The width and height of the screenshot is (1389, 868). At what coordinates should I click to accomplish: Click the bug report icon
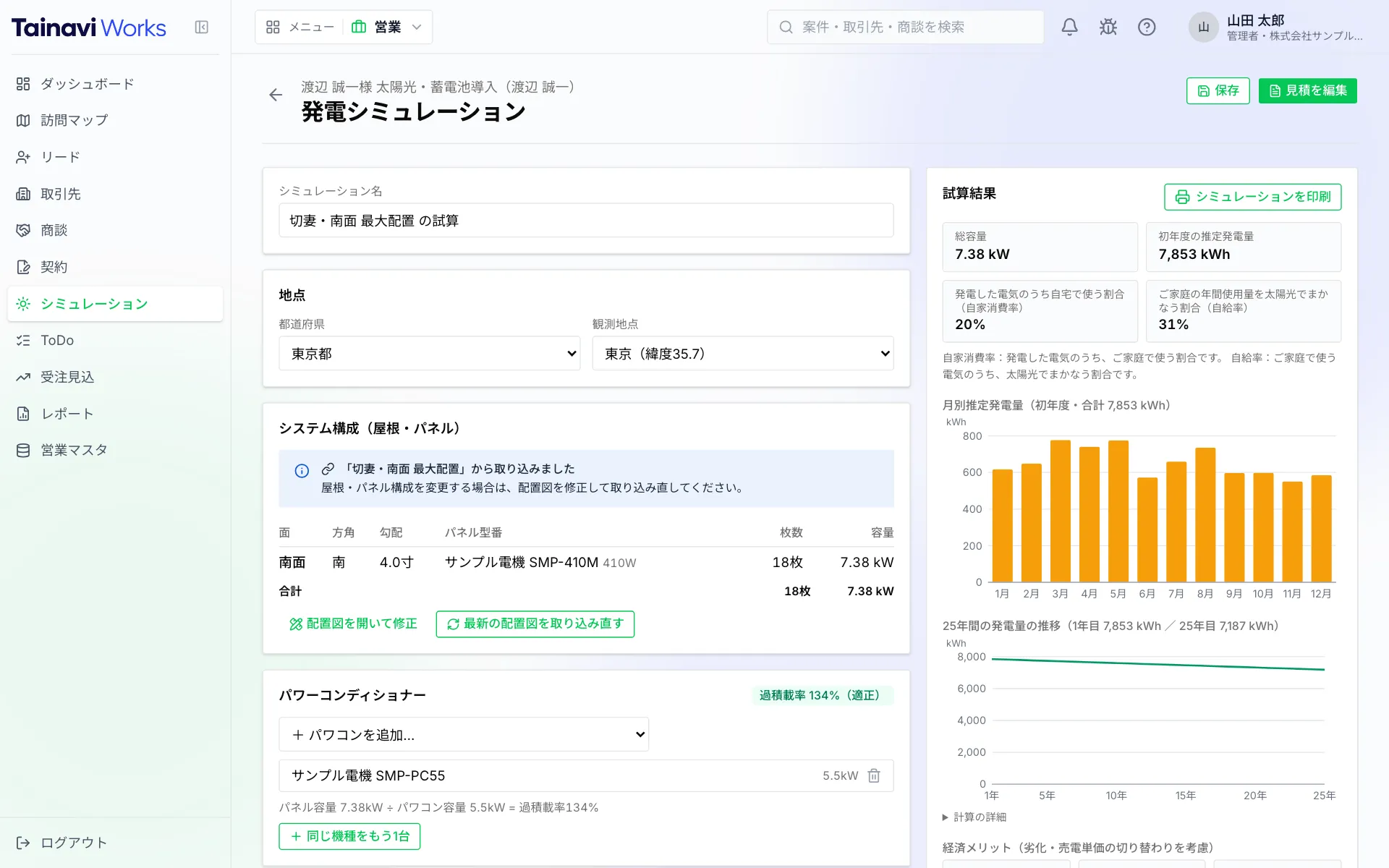pos(1108,27)
